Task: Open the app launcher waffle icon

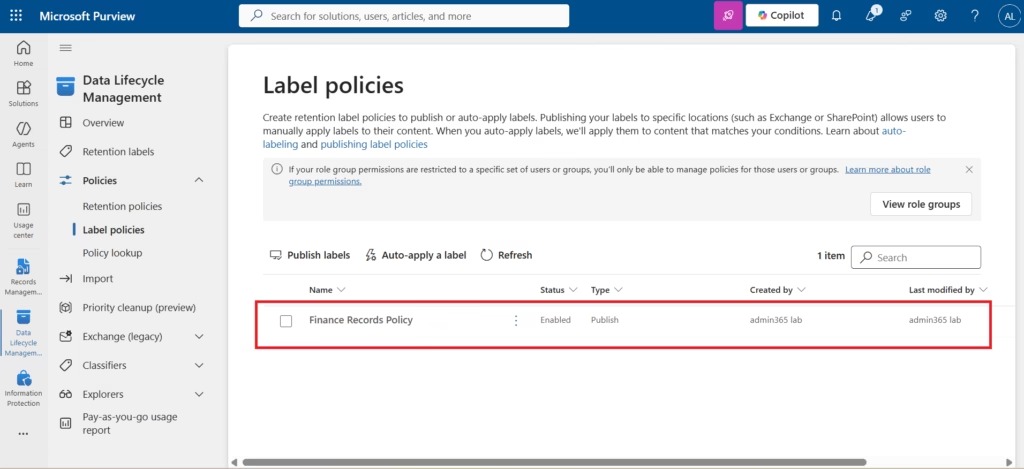Action: (16, 16)
